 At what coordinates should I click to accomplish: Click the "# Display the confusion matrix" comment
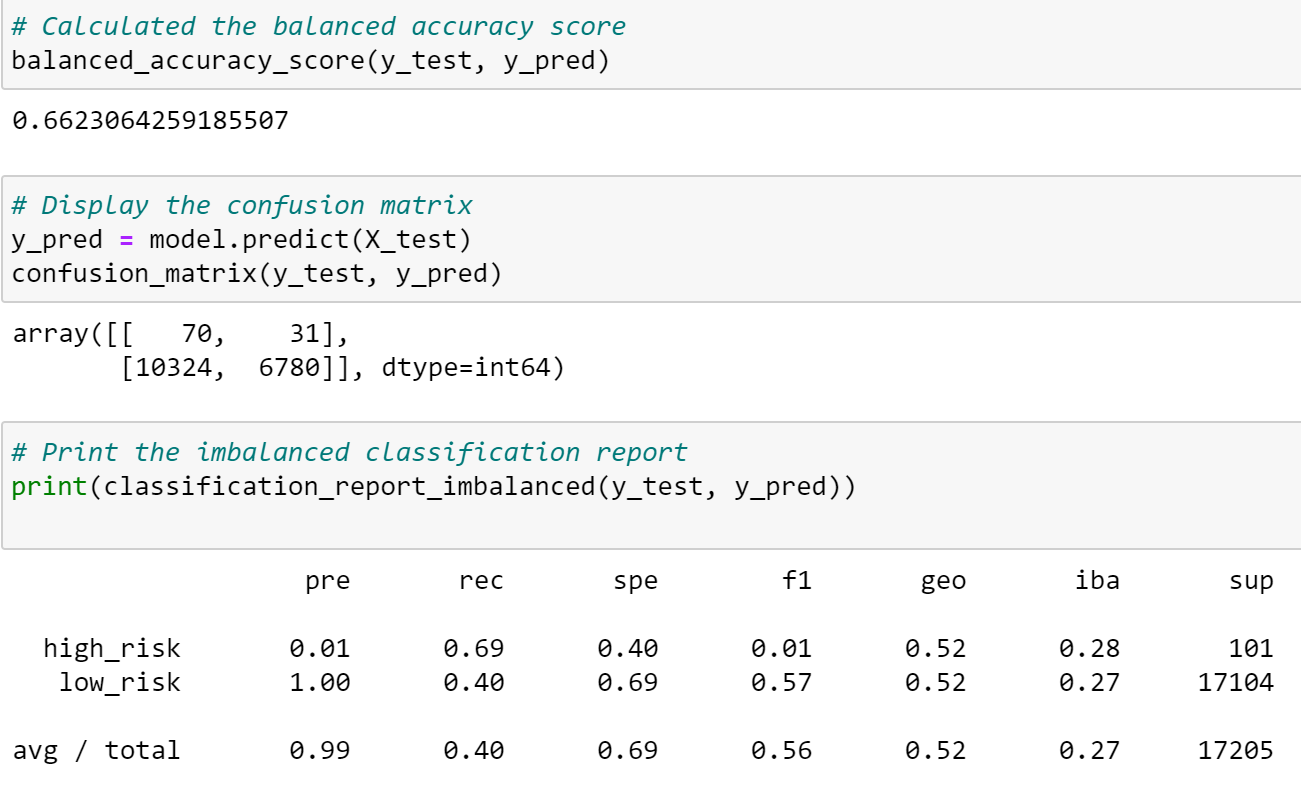pyautogui.click(x=242, y=206)
